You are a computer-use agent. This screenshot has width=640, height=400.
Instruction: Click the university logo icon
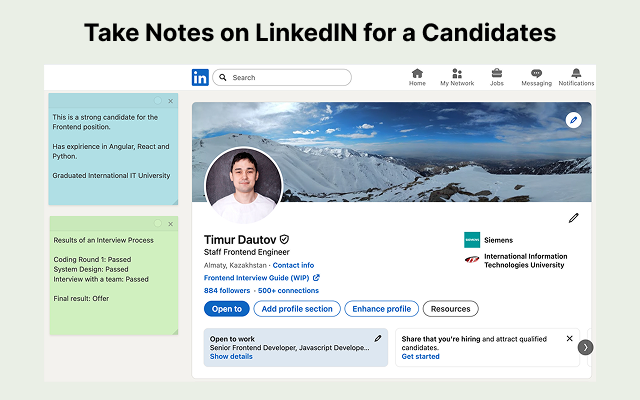click(472, 260)
